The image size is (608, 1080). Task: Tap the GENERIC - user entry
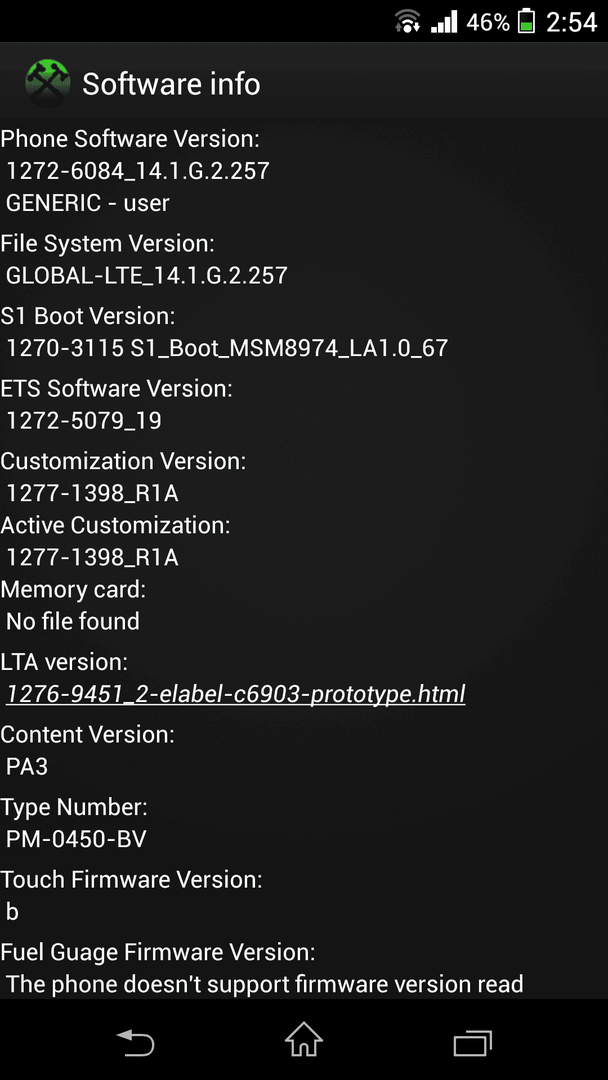pyautogui.click(x=87, y=203)
